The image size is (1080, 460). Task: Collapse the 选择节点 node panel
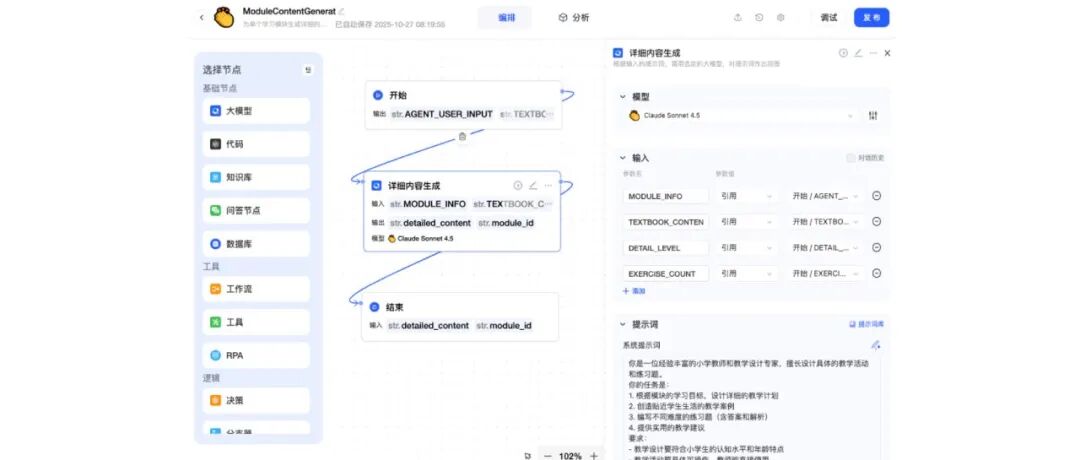coord(308,70)
